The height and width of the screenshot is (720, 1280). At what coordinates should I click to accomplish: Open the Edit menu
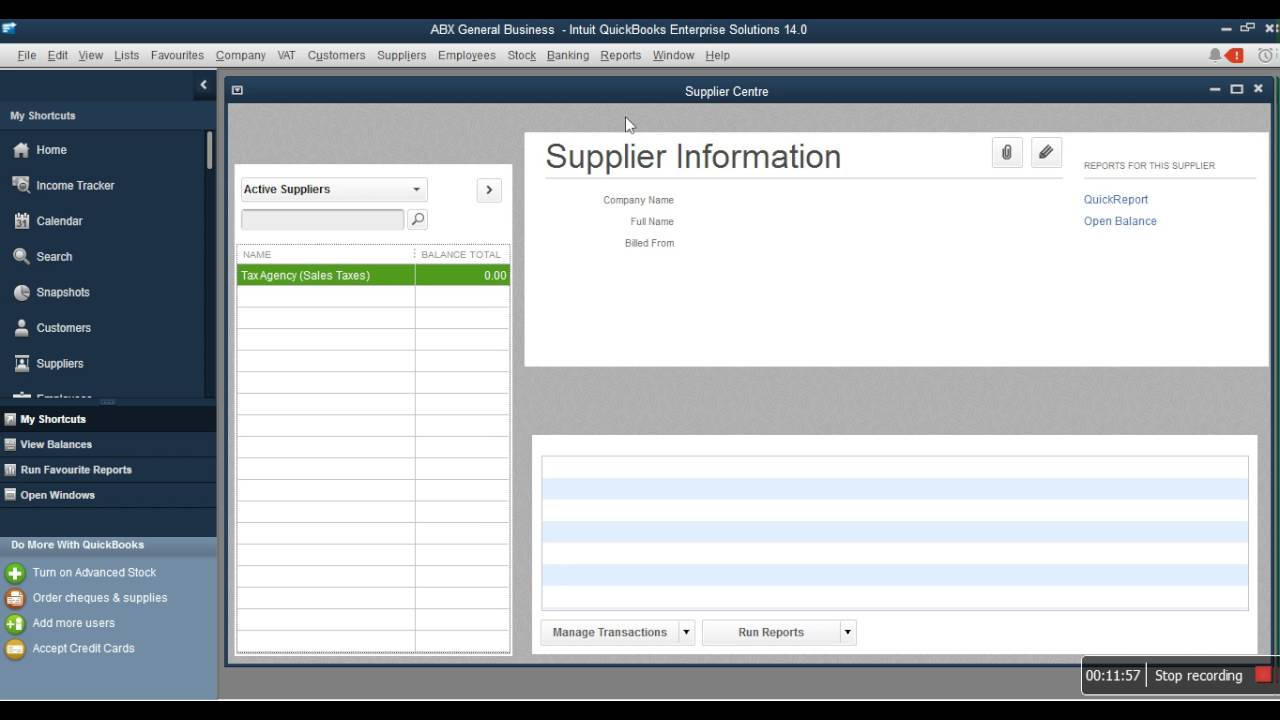58,55
